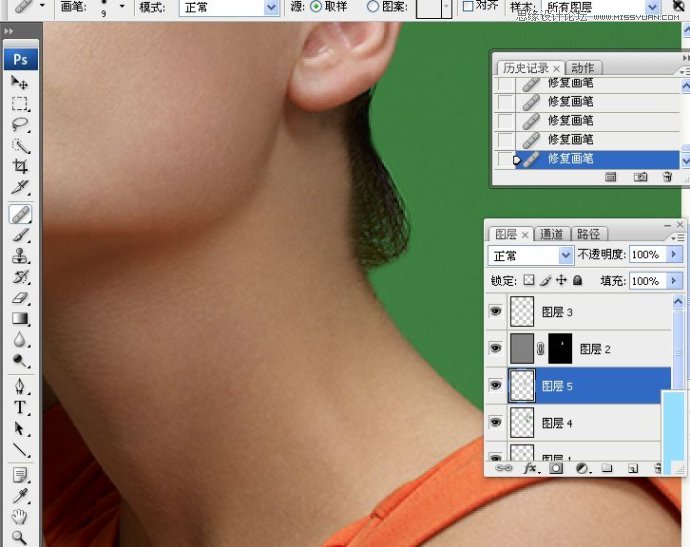This screenshot has width=690, height=547.
Task: Toggle lock position
Action: click(x=561, y=280)
